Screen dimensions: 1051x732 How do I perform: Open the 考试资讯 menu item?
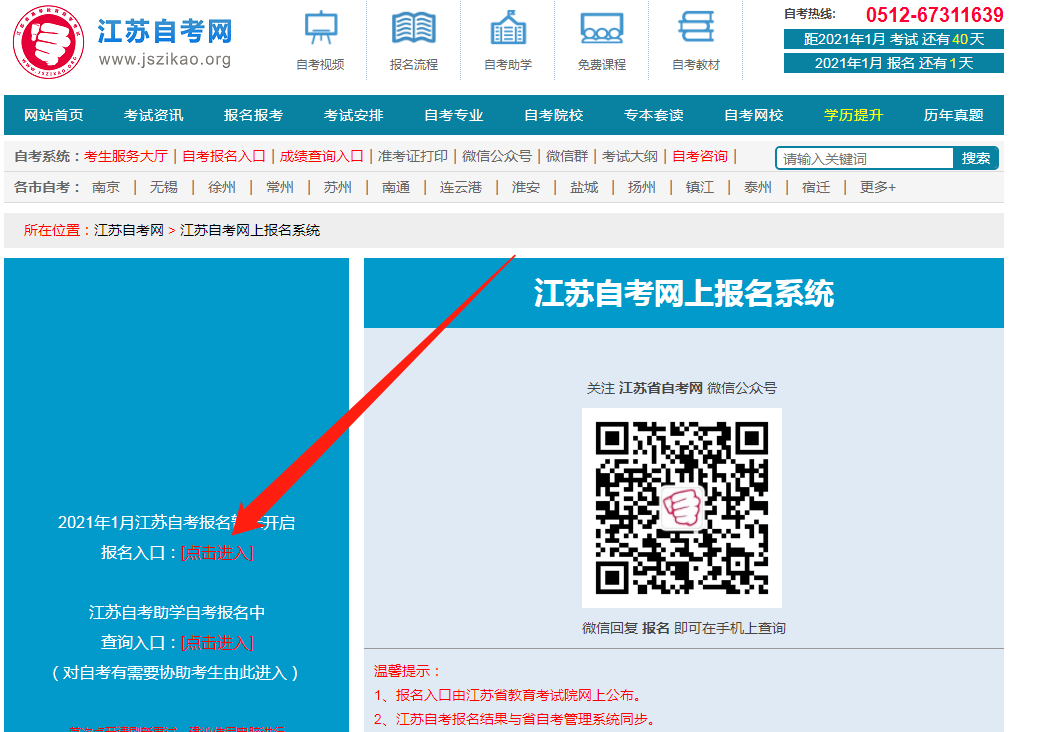tap(153, 115)
